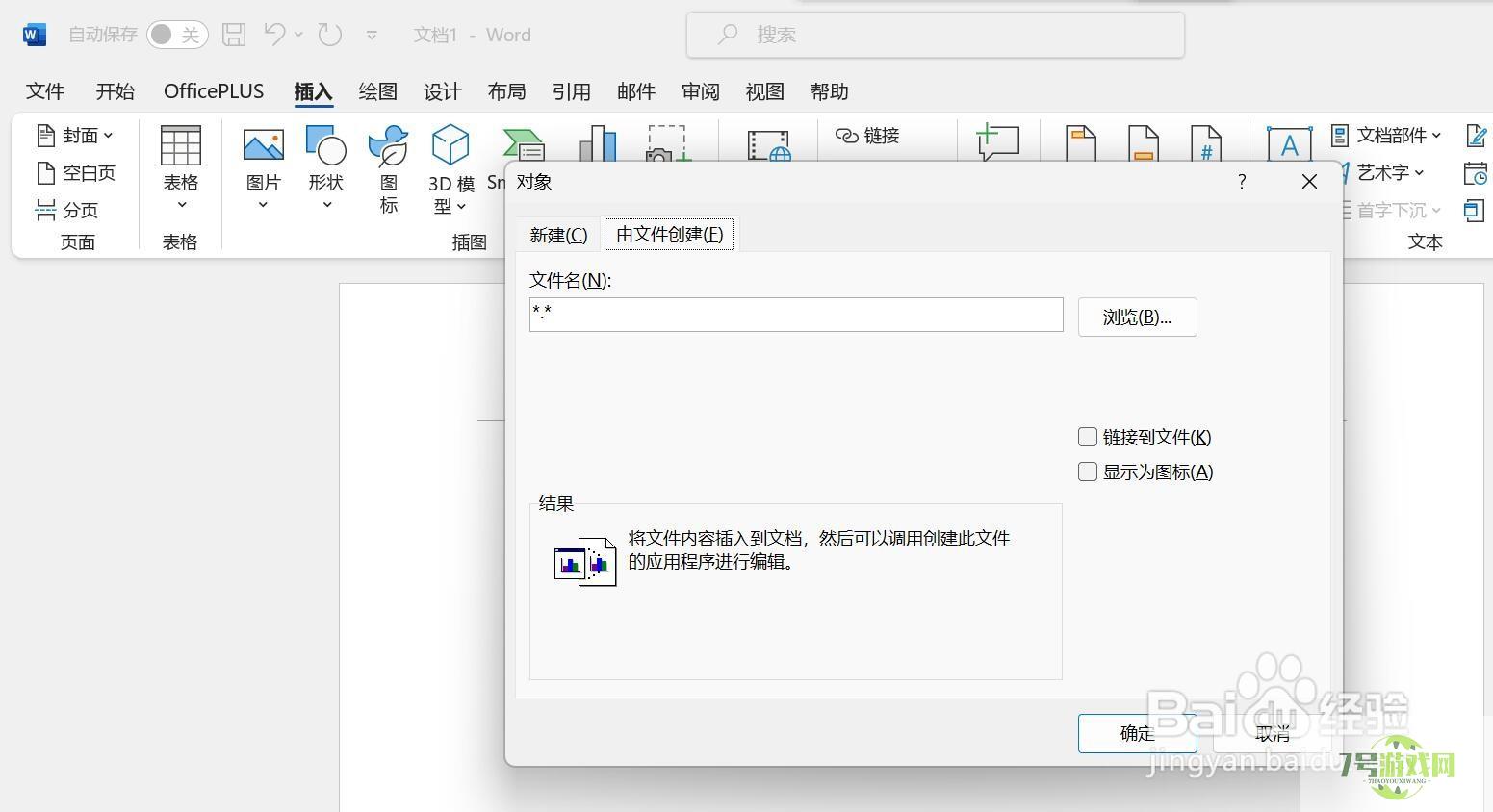
Task: Expand the 3D 模型 dropdown arrow
Action: point(462,207)
